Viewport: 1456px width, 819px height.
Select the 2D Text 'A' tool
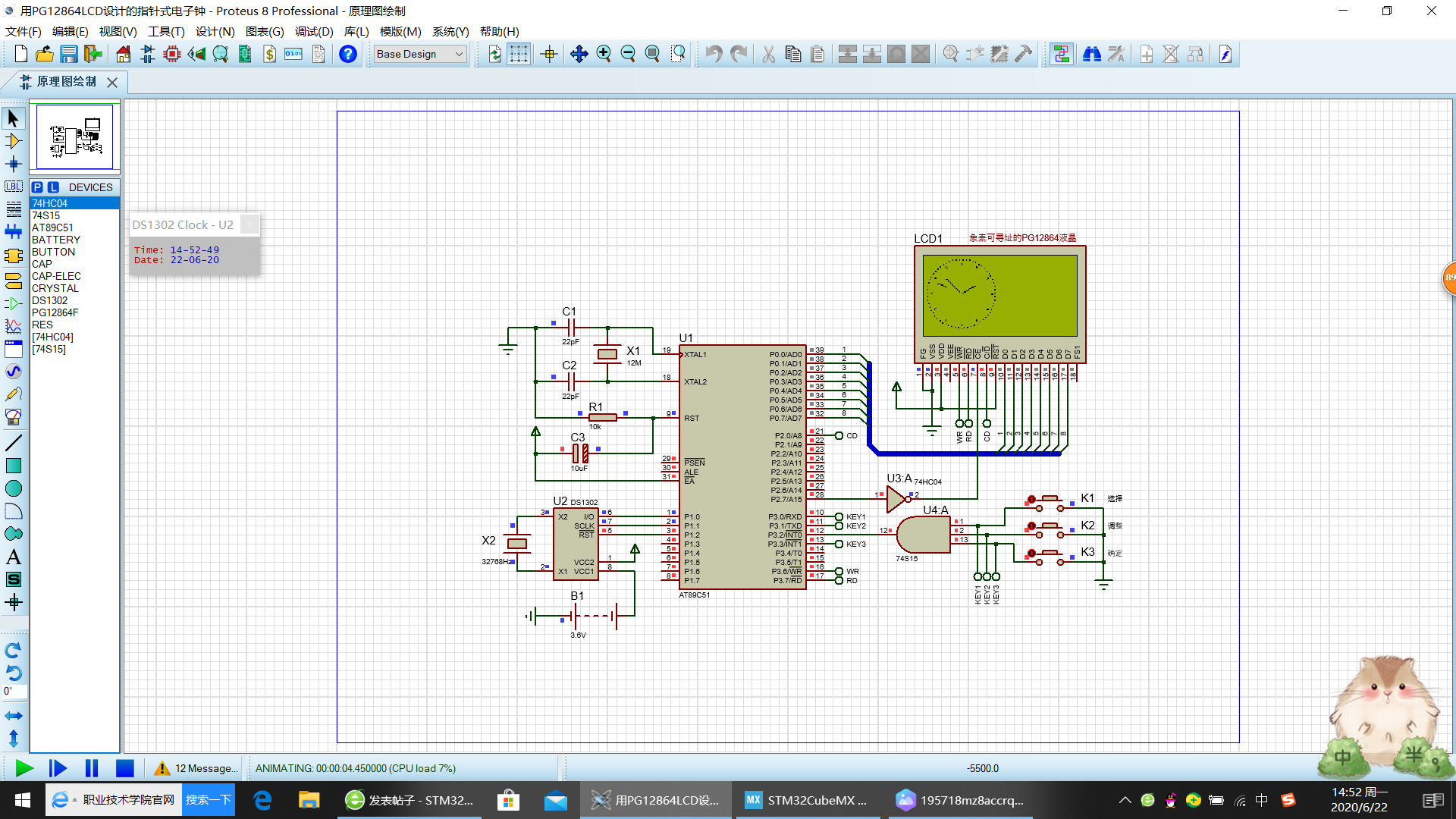click(14, 557)
